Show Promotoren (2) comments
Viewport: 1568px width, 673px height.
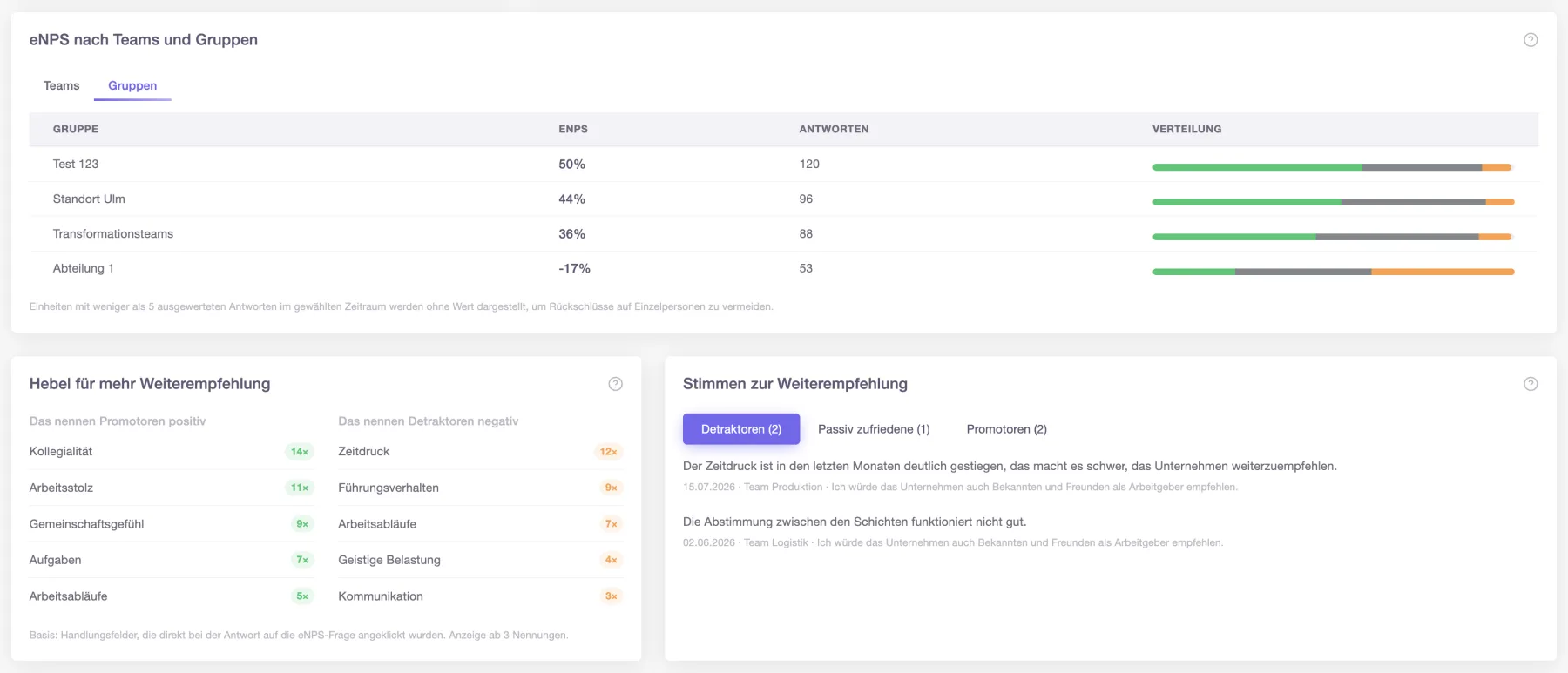[1007, 429]
